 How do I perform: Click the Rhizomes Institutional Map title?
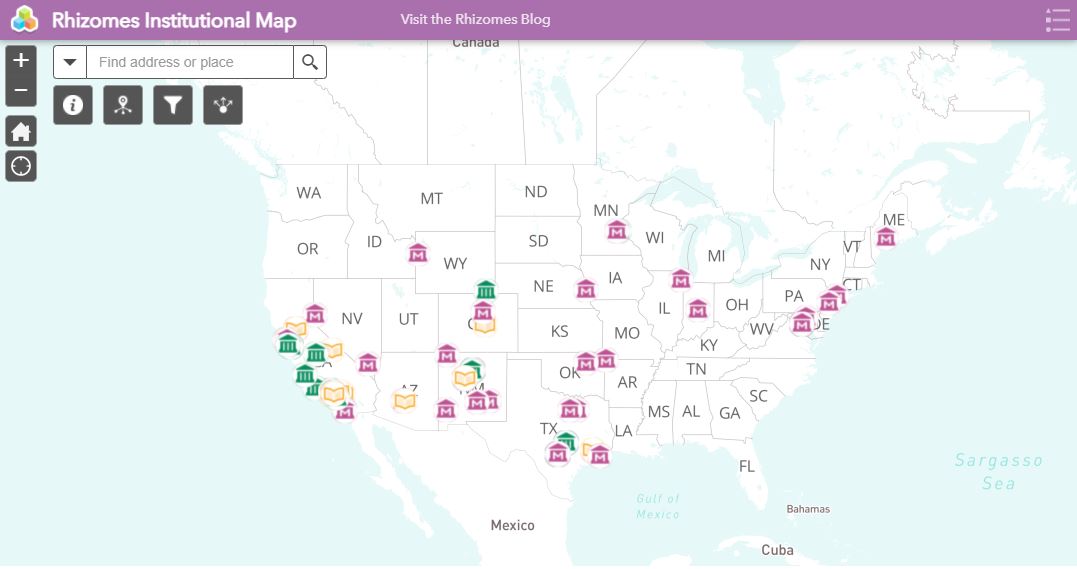[x=173, y=19]
